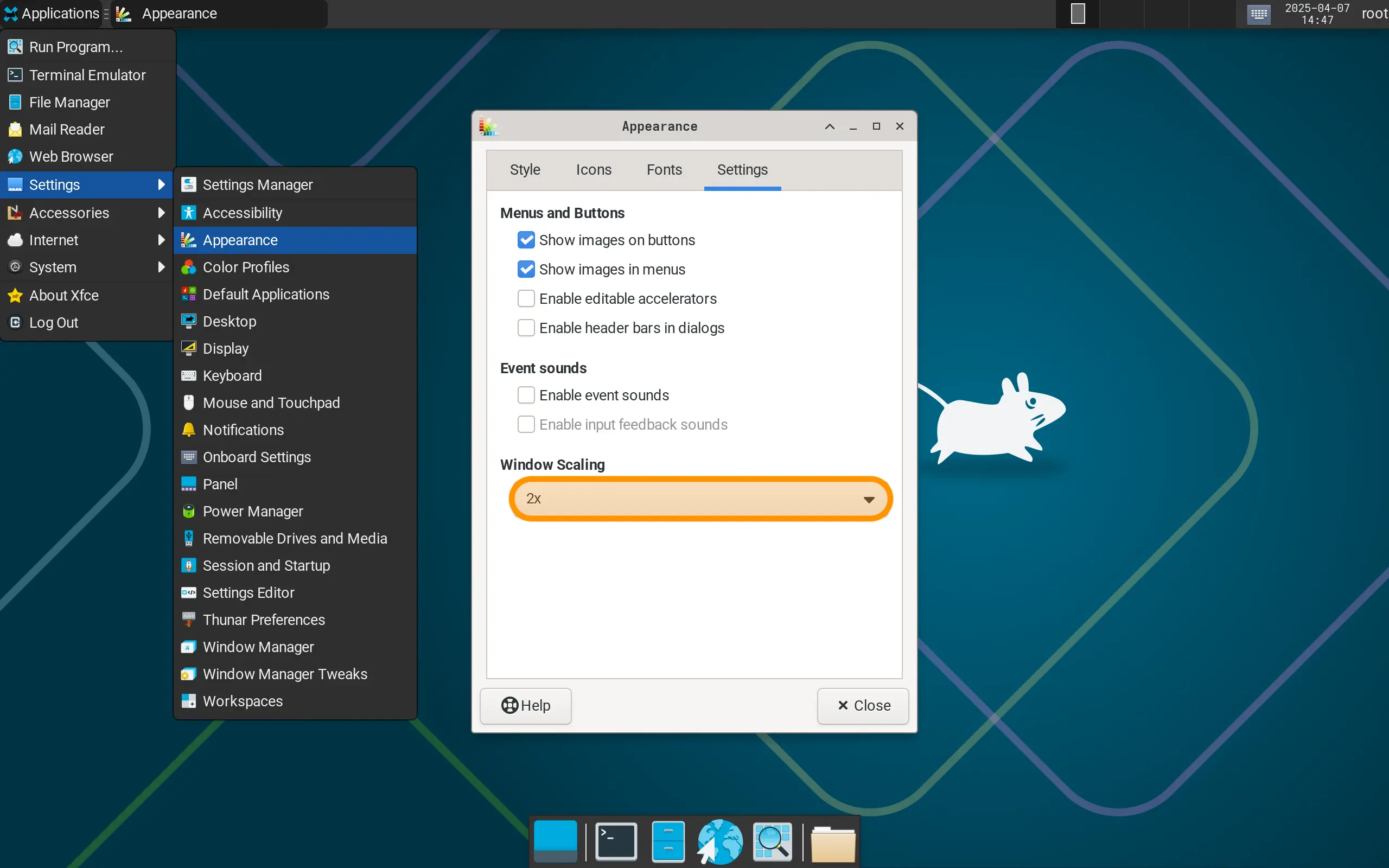Click the Close button in Appearance dialog
Viewport: 1389px width, 868px height.
tap(863, 706)
